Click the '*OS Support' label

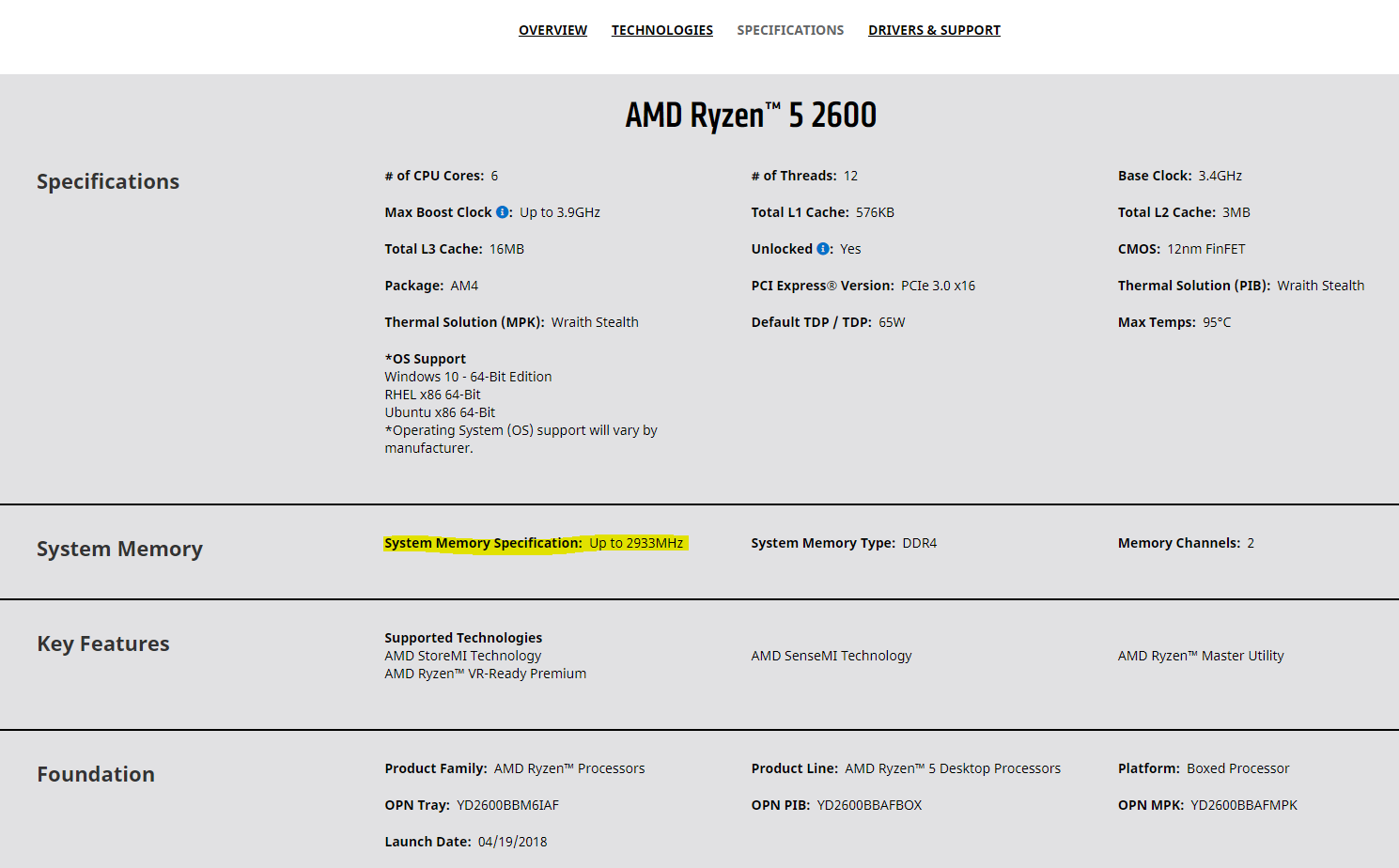pyautogui.click(x=425, y=359)
